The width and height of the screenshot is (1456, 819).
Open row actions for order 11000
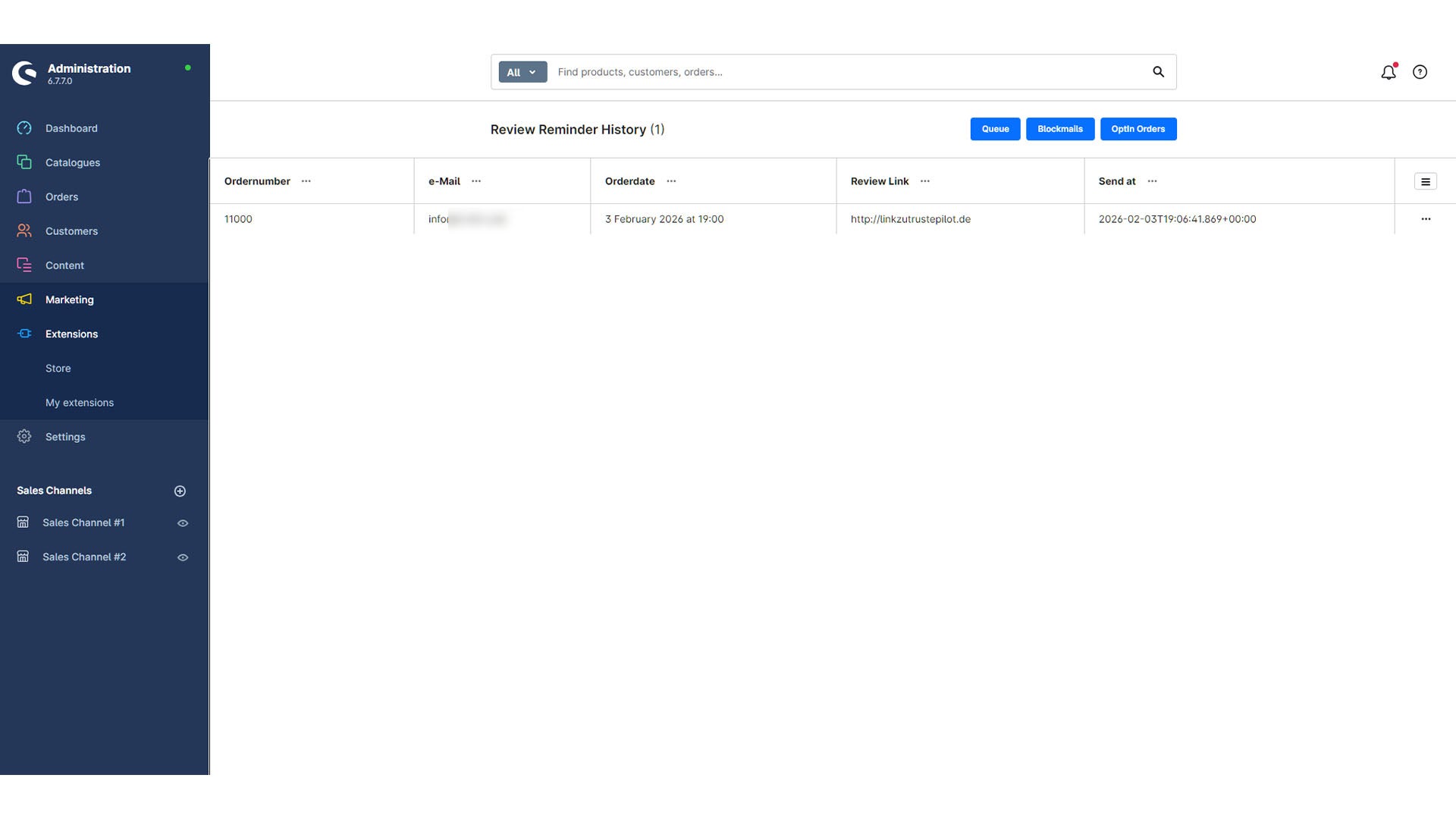[1426, 219]
